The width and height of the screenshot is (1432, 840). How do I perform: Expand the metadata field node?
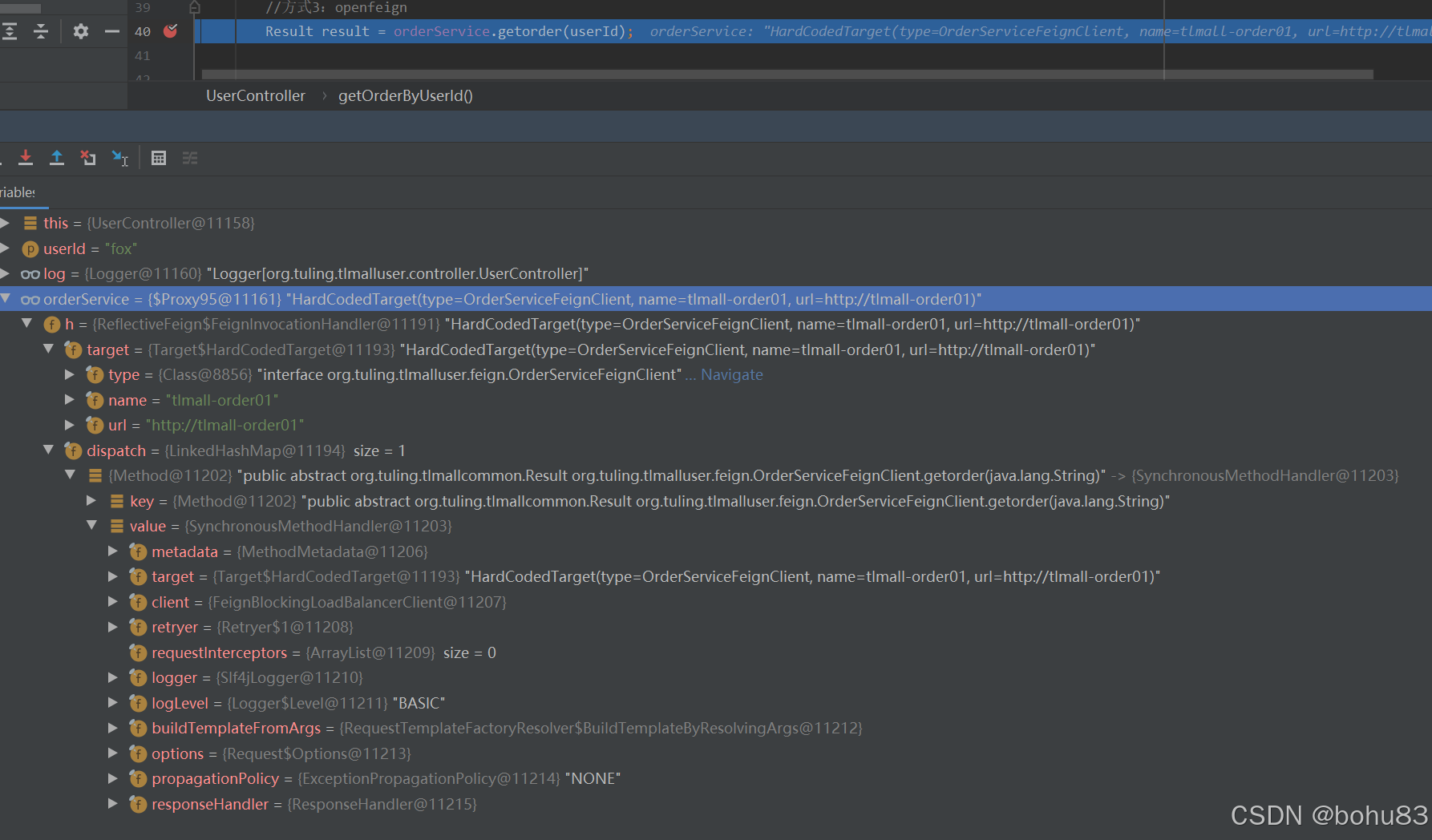(x=113, y=551)
